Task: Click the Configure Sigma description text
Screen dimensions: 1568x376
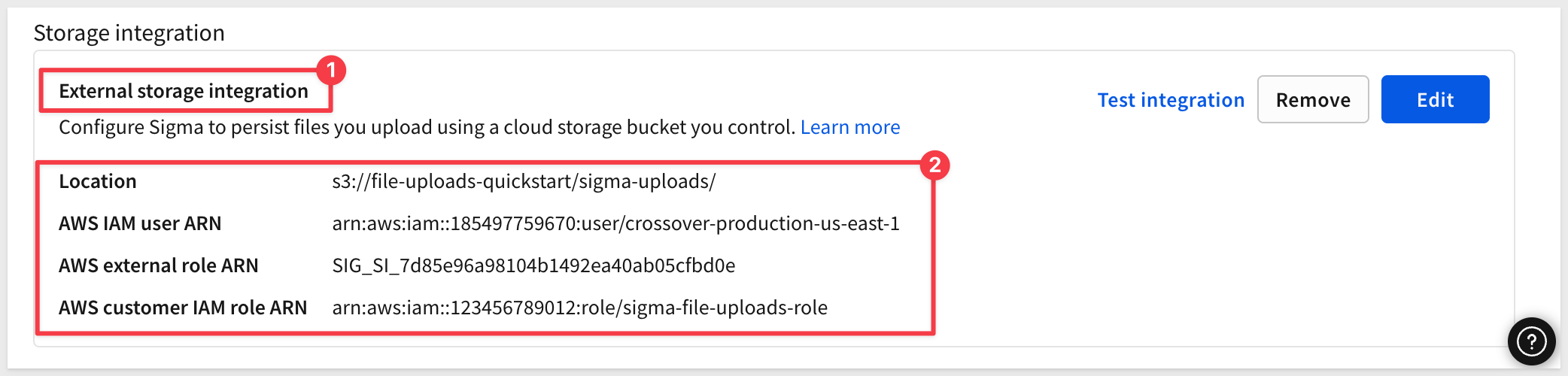Action: (427, 127)
